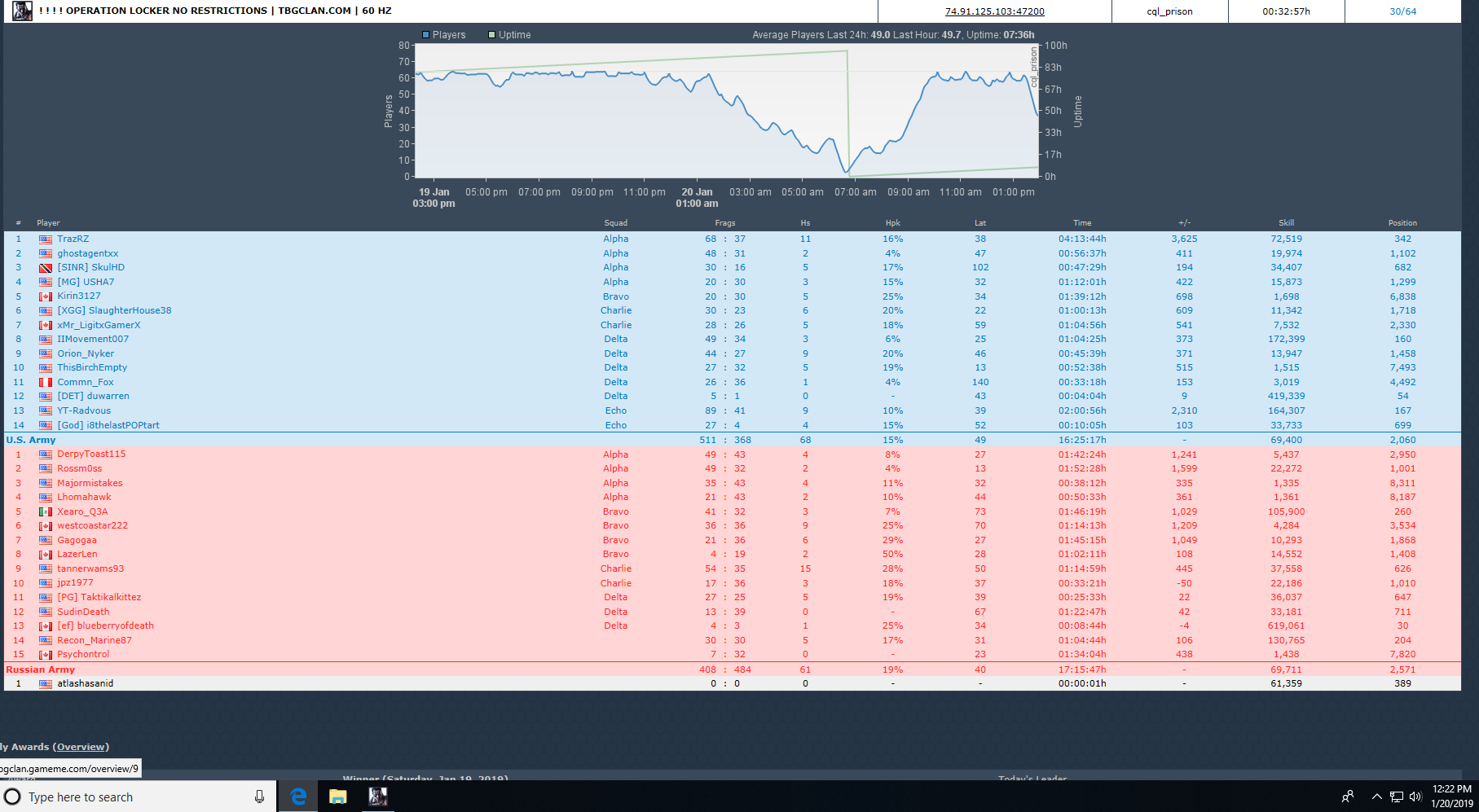This screenshot has width=1479, height=812.
Task: Open Orion_Nyker player profile
Action: tap(86, 353)
